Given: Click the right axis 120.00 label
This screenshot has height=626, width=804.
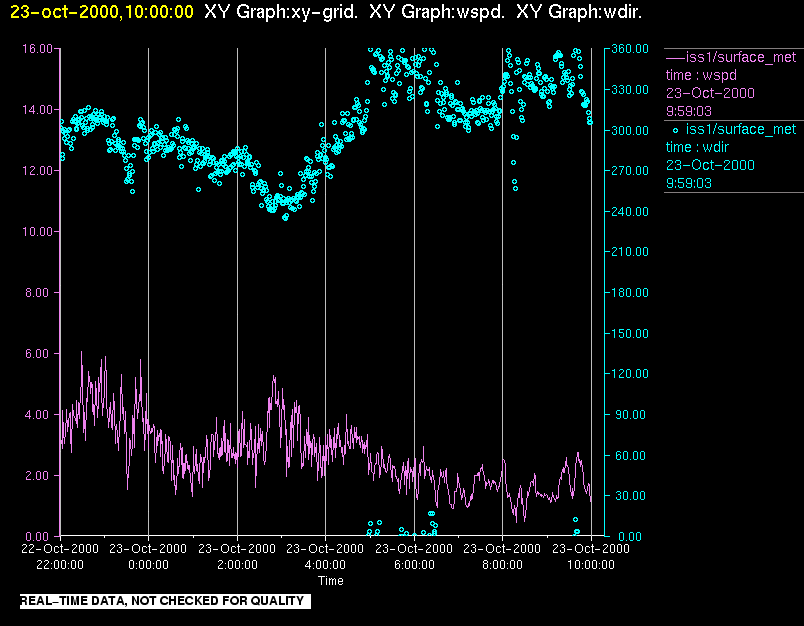Looking at the screenshot, I should coord(630,374).
